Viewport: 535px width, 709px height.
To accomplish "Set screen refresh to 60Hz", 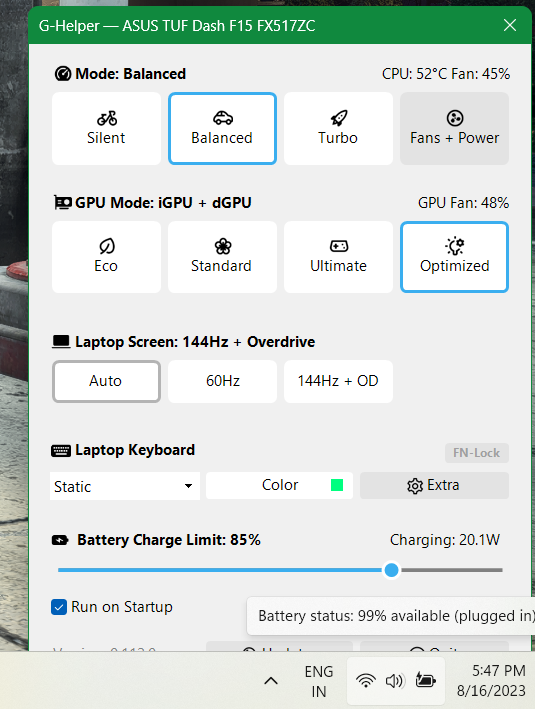I will point(222,381).
